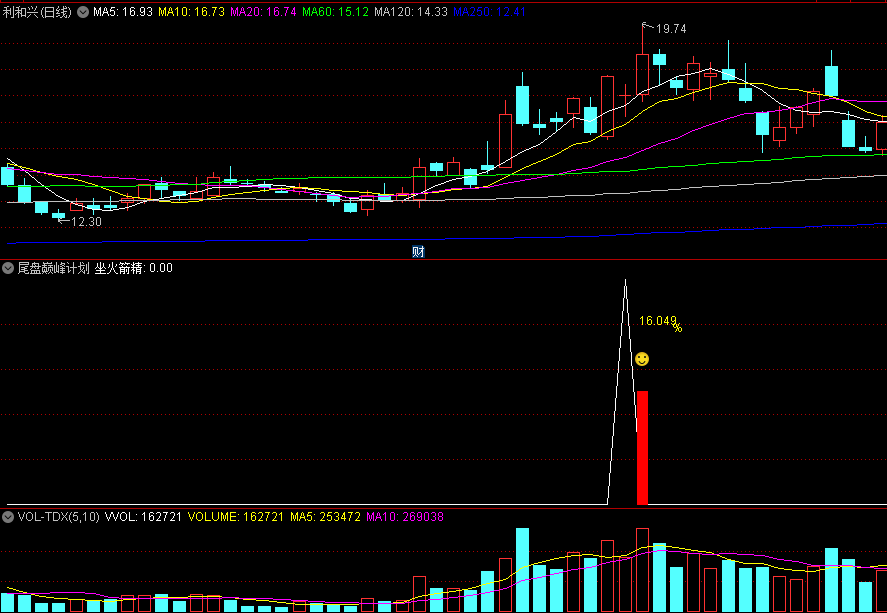Screen dimensions: 887x613
Task: Open the dropdown next to 利和兴(日线)
Action: [x=83, y=12]
